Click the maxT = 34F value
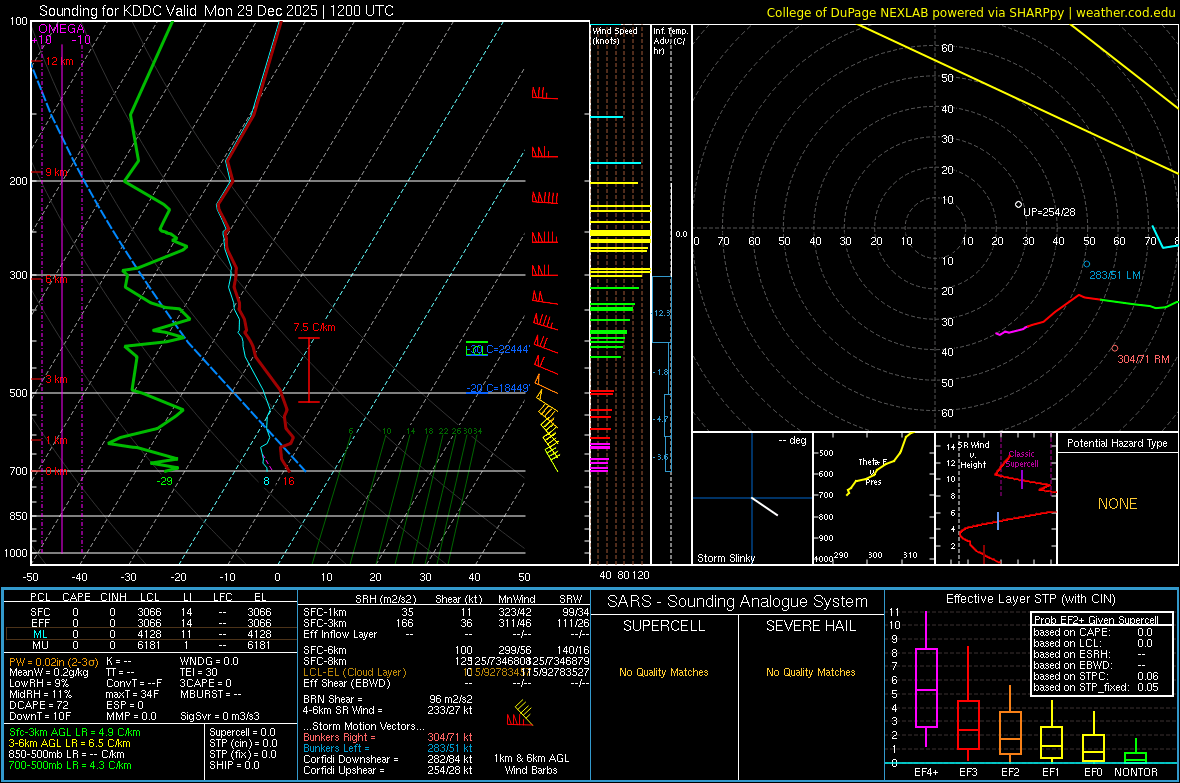 pos(132,694)
